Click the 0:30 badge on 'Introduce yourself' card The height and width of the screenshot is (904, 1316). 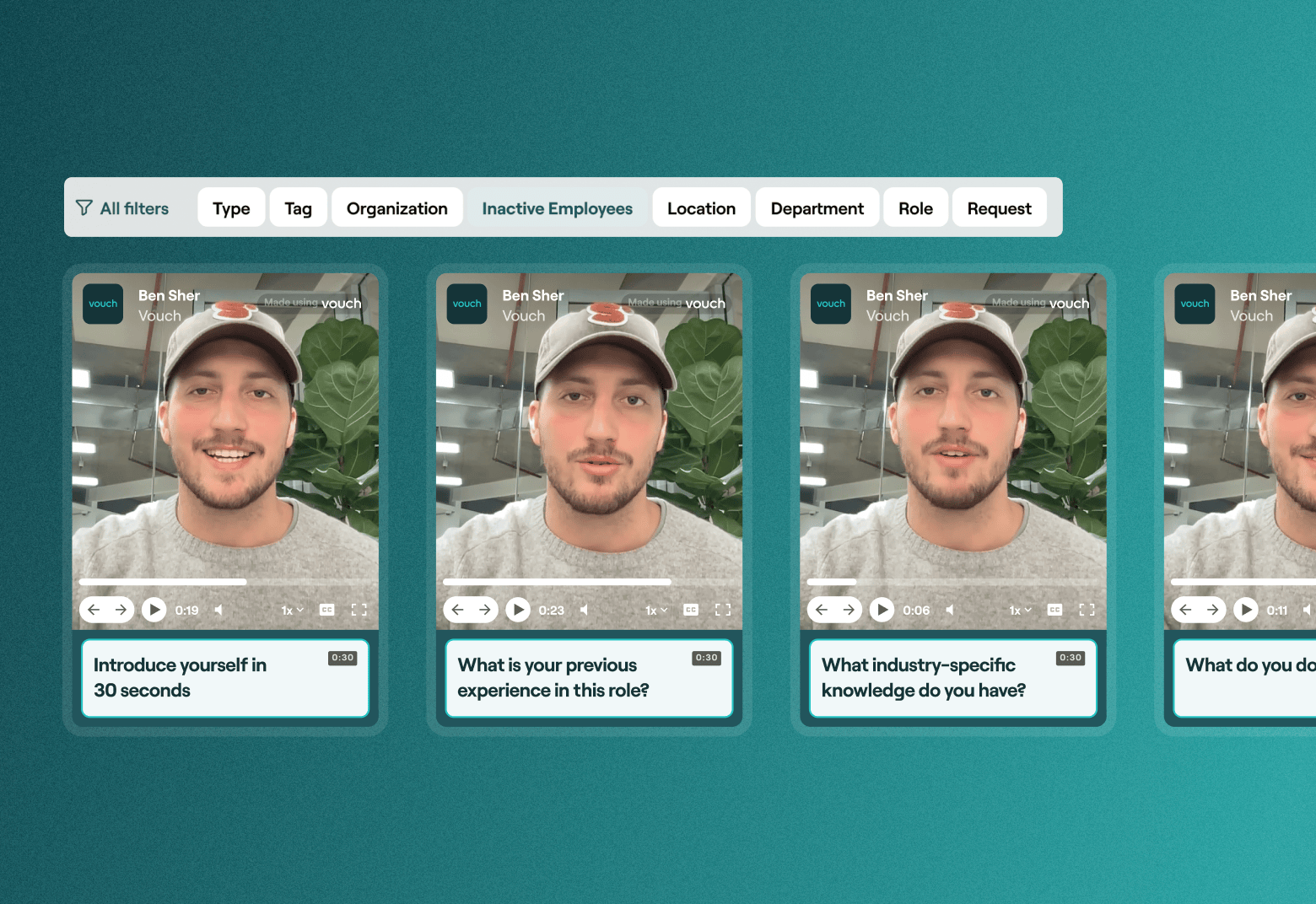(342, 658)
